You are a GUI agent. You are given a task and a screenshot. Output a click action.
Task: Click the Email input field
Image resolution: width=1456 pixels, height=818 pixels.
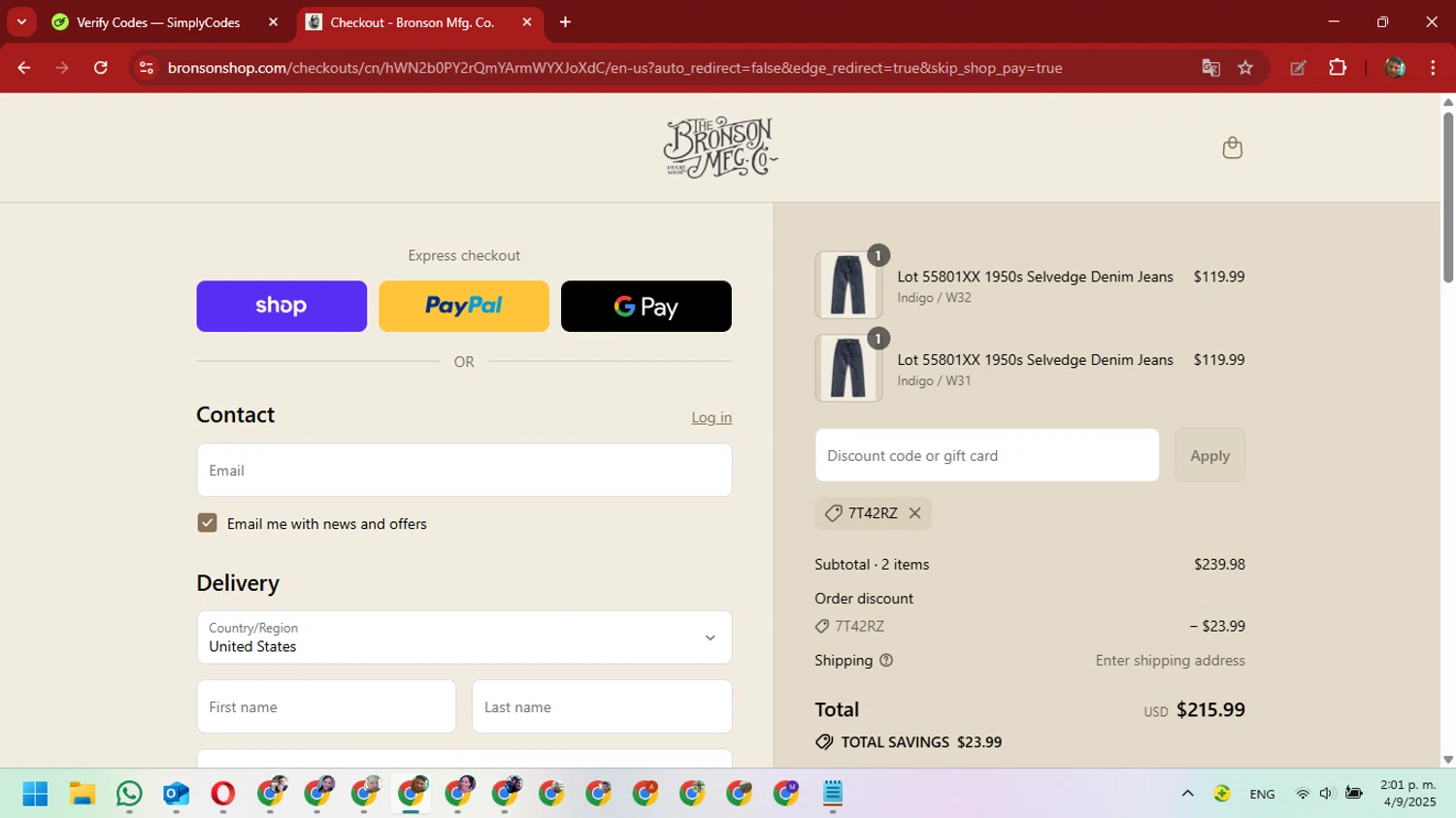pos(464,470)
